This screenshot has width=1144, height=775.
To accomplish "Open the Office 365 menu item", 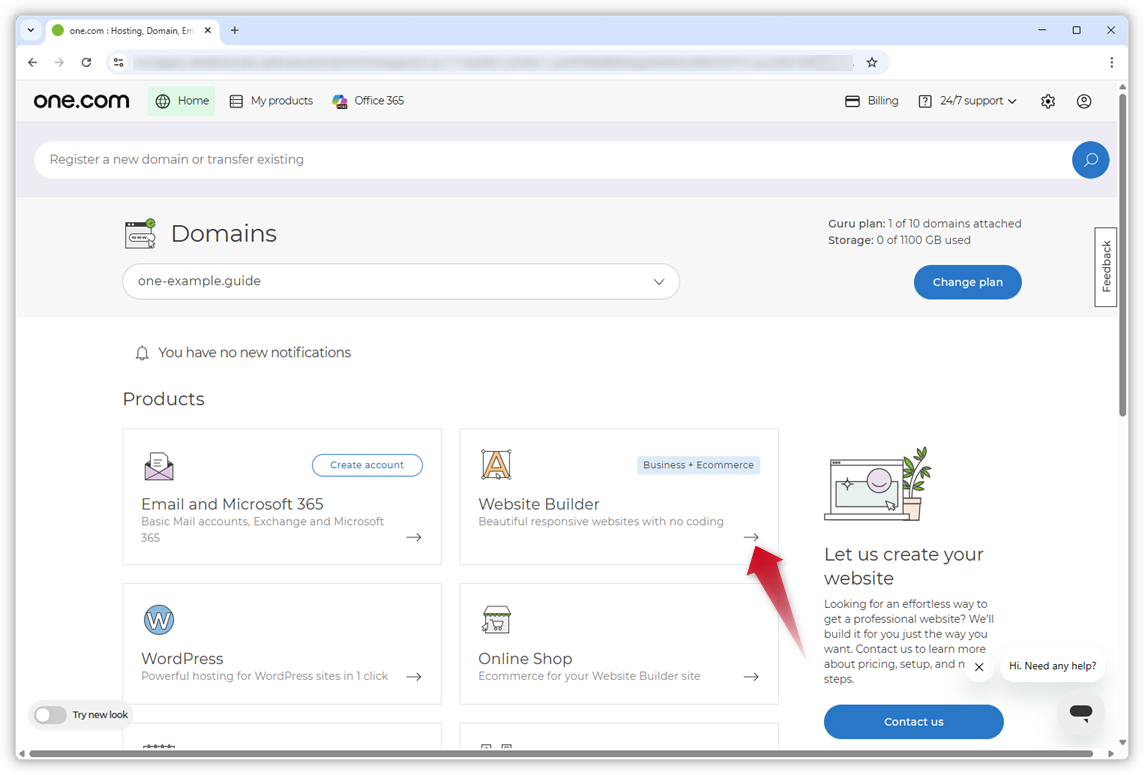I will [x=368, y=100].
